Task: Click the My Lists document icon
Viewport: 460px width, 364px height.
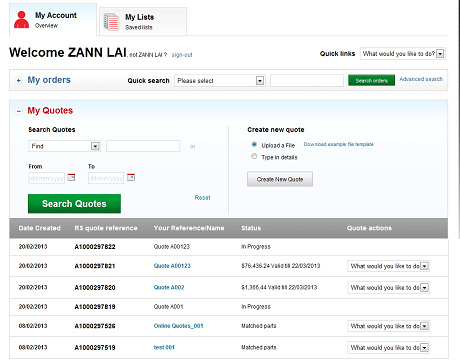Action: click(x=111, y=22)
